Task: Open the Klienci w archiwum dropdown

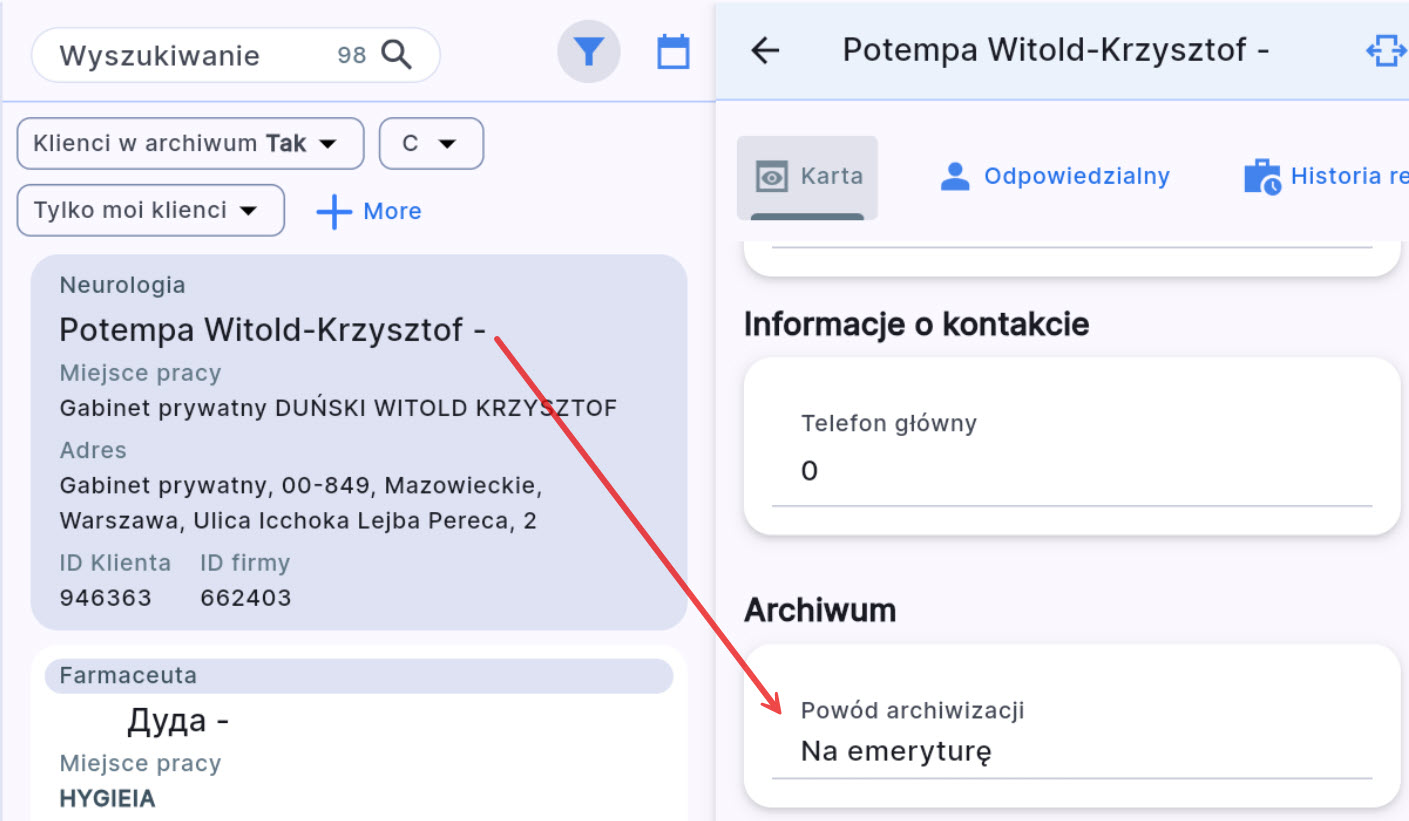Action: pos(190,144)
